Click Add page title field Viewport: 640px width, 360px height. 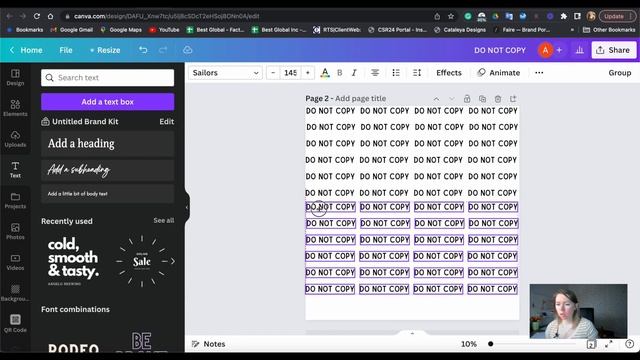(360, 98)
